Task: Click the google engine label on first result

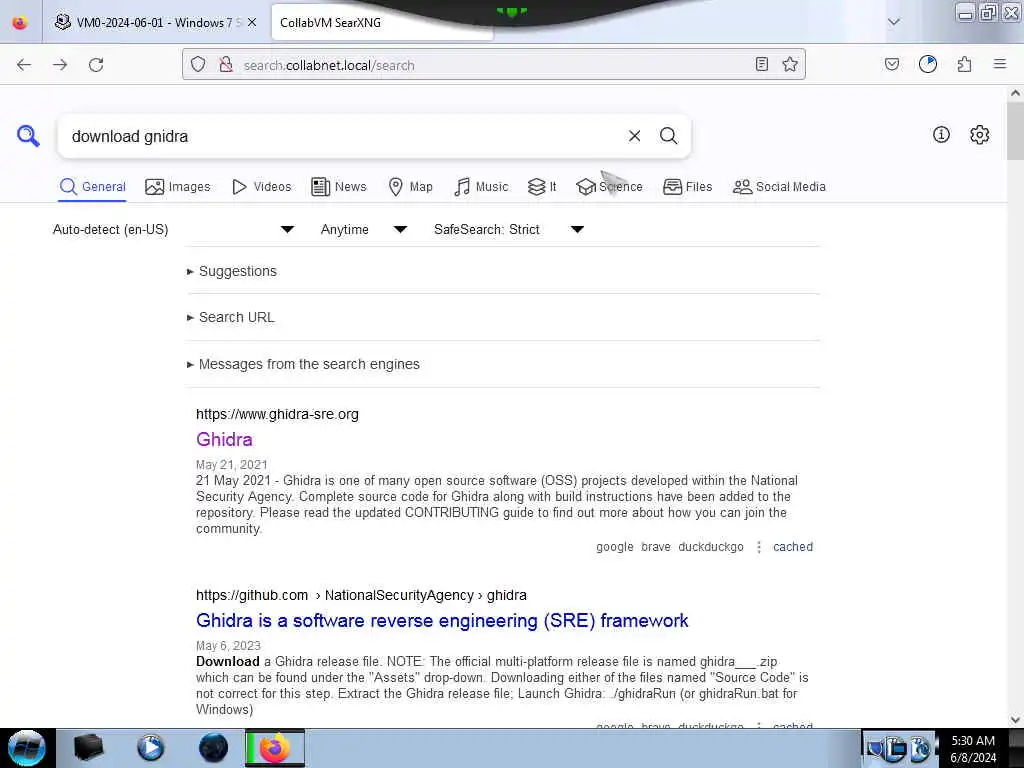Action: pos(615,547)
